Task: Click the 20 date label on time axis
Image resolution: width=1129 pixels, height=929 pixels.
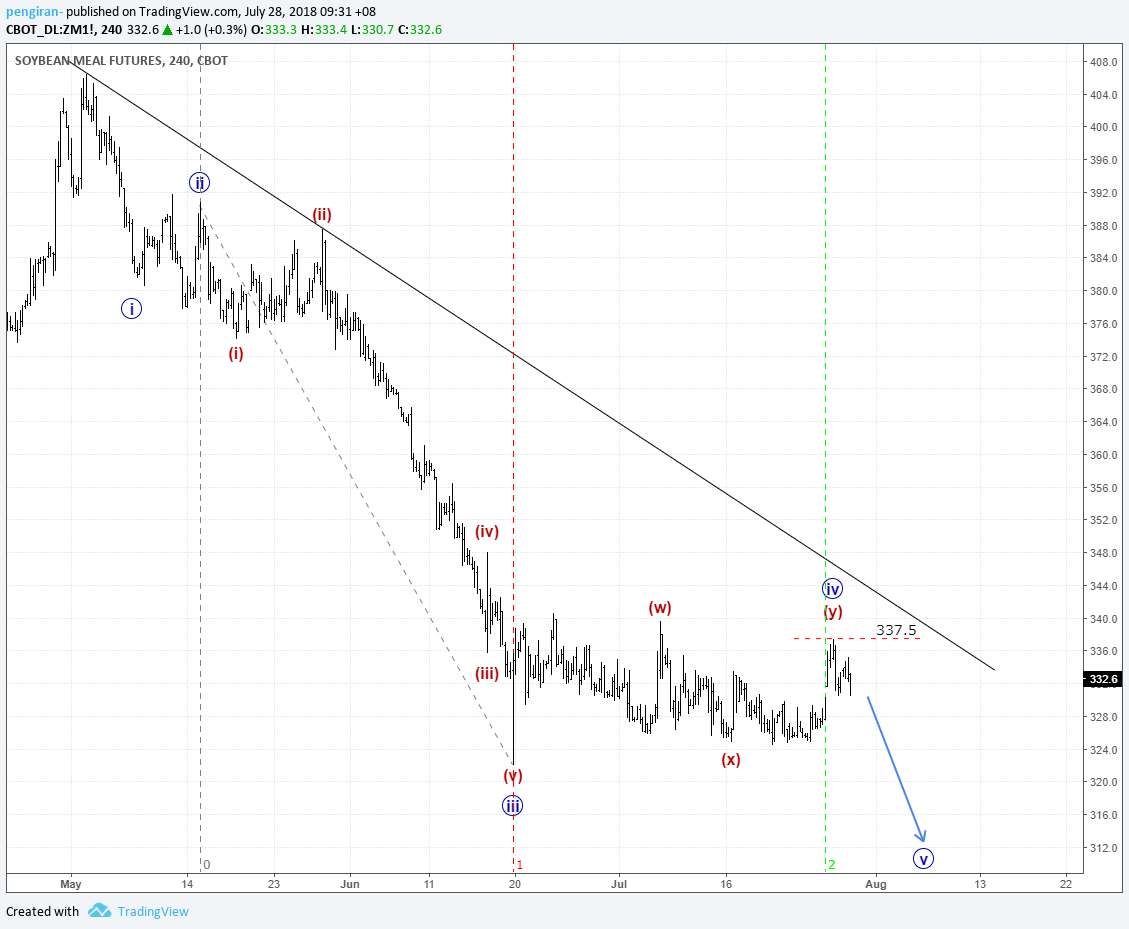Action: coord(514,884)
